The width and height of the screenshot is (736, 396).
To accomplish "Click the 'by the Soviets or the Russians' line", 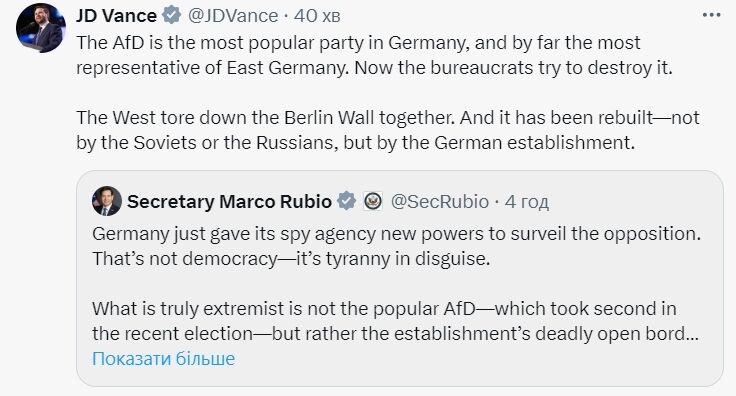I will click(x=355, y=143).
